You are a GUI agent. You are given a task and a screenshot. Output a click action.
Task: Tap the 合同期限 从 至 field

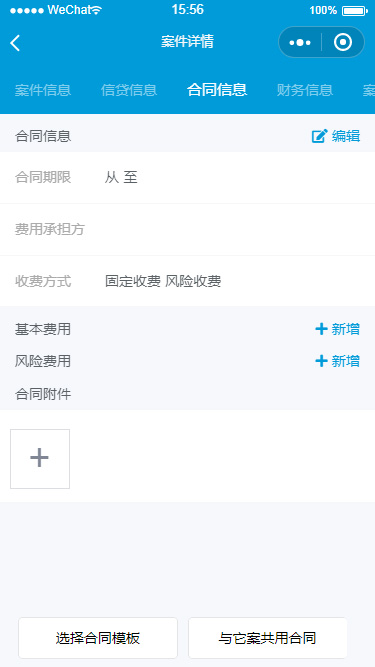point(188,178)
